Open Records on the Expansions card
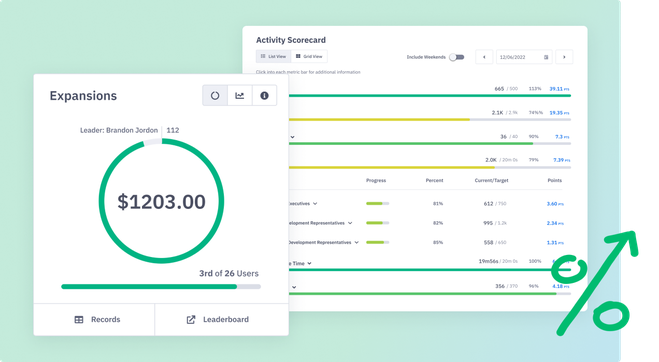Screen dimensions: 659x362 (94, 320)
